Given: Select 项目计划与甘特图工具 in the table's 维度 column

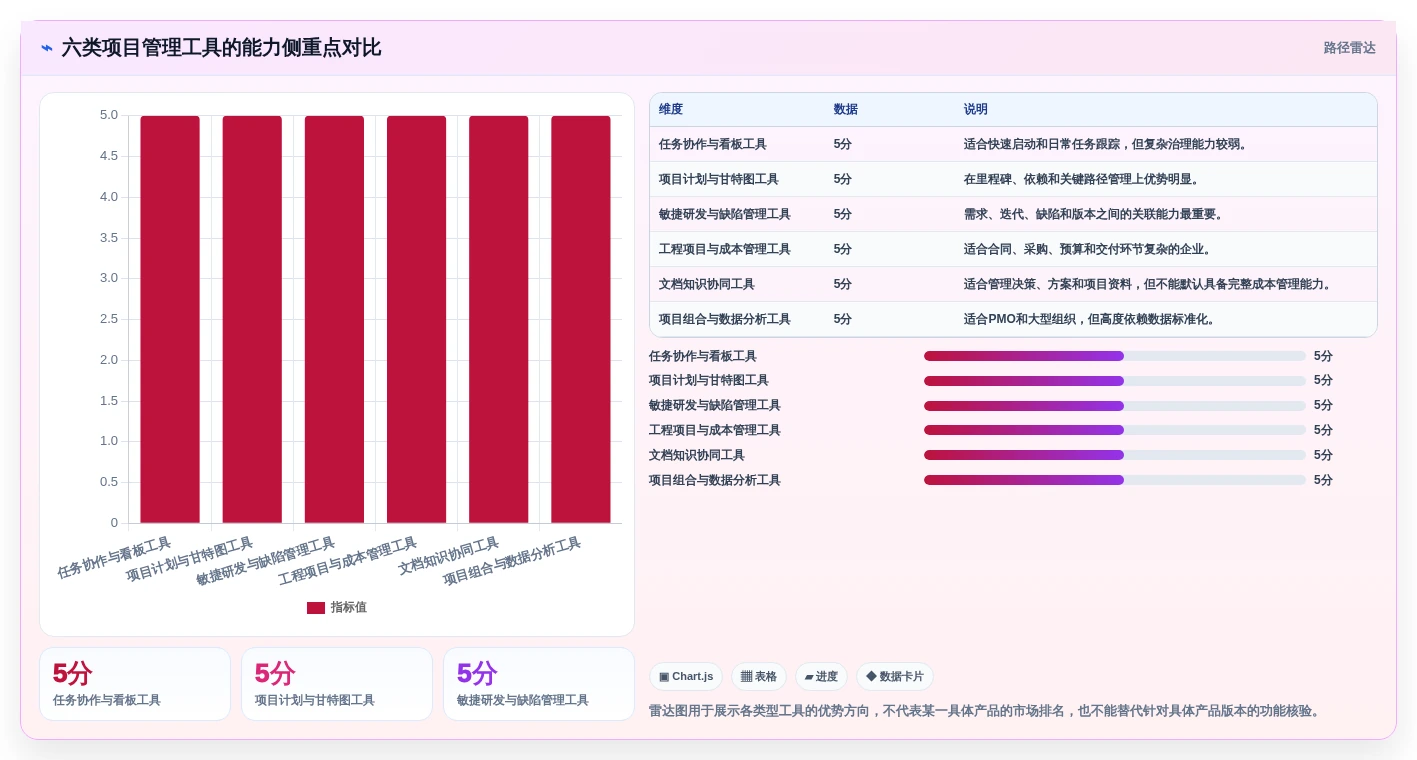Looking at the screenshot, I should coord(719,179).
